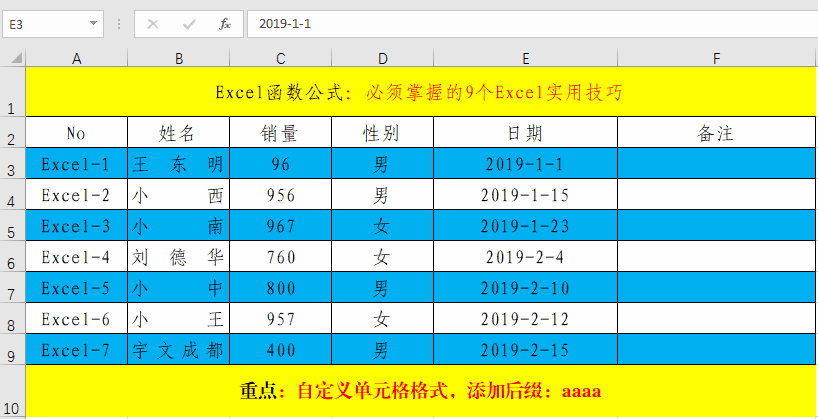Click the formula bar resize dots handle
Viewport: 818px width, 419px height.
pos(119,24)
